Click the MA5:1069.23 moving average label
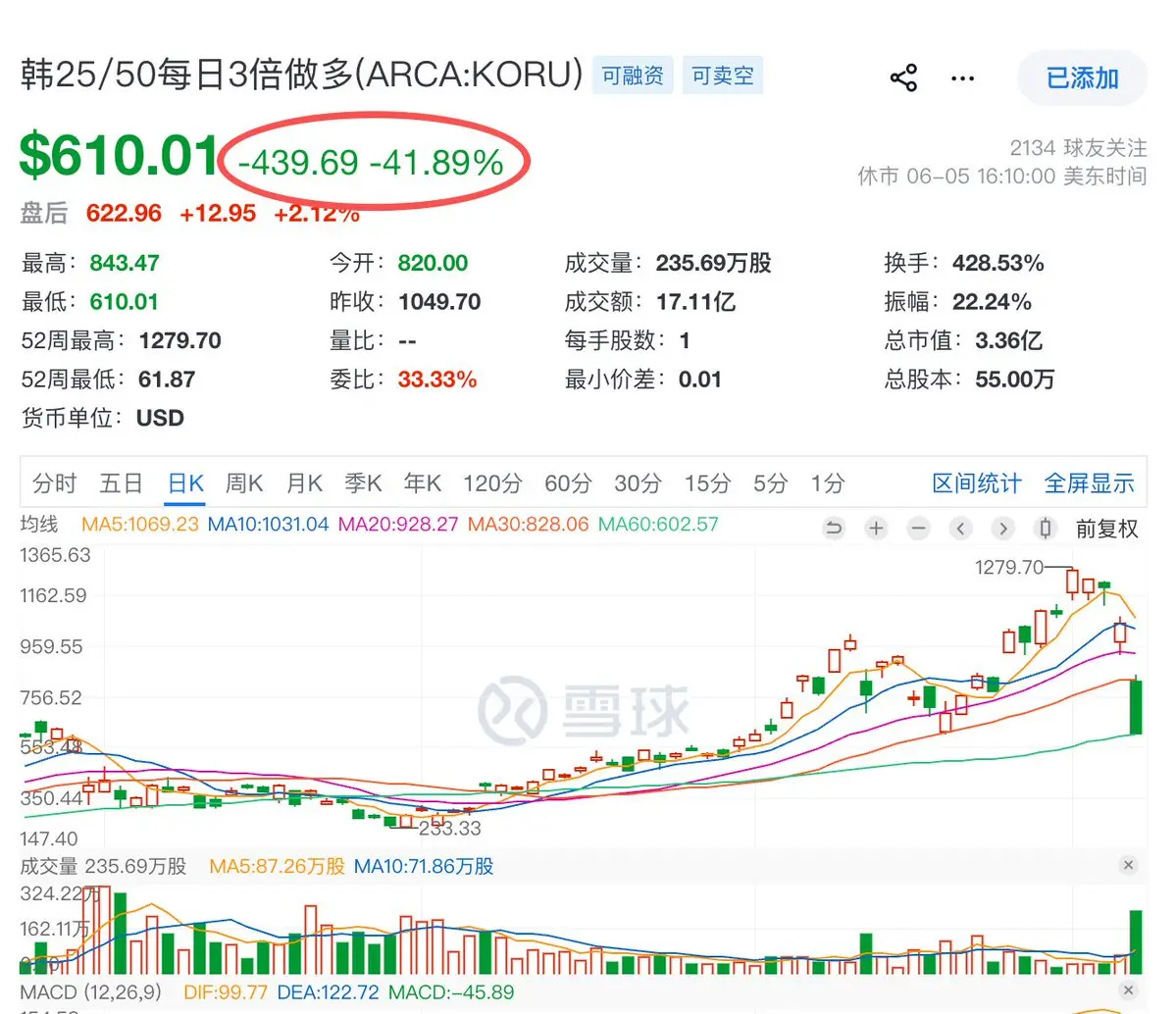 pos(139,525)
